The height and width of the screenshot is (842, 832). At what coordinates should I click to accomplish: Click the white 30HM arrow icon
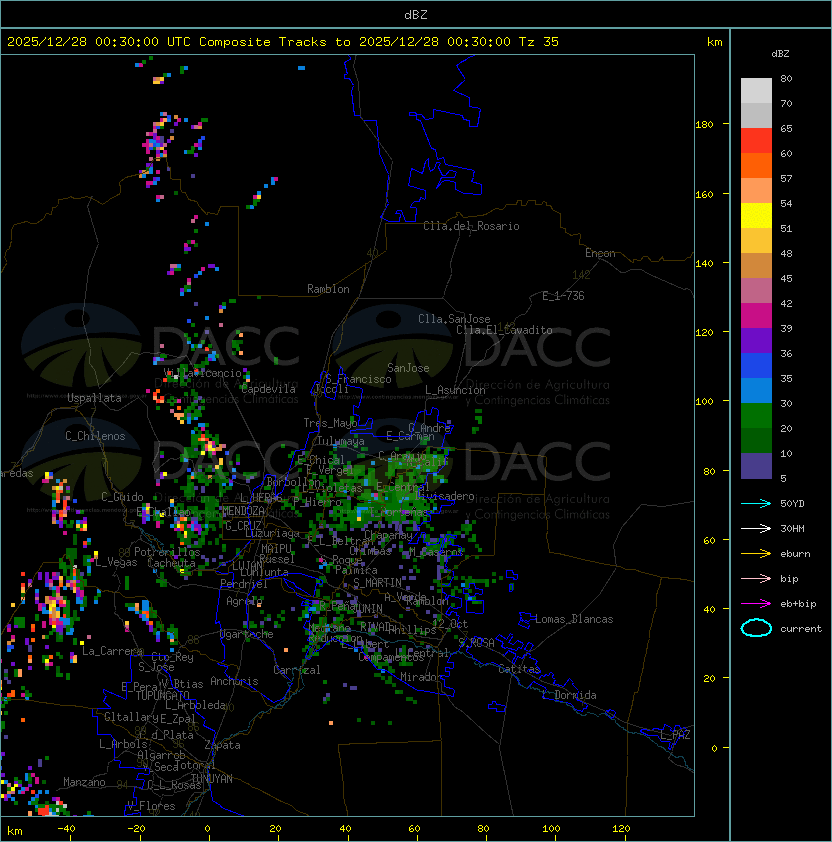(x=756, y=528)
